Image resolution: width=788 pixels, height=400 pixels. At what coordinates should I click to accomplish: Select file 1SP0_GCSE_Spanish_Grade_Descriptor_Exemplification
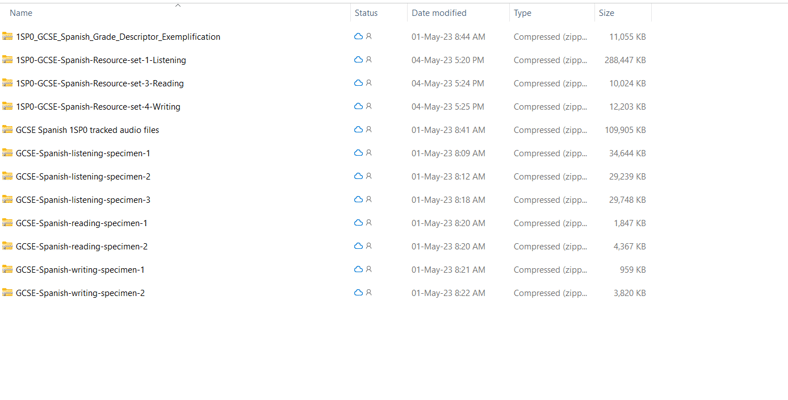point(118,37)
